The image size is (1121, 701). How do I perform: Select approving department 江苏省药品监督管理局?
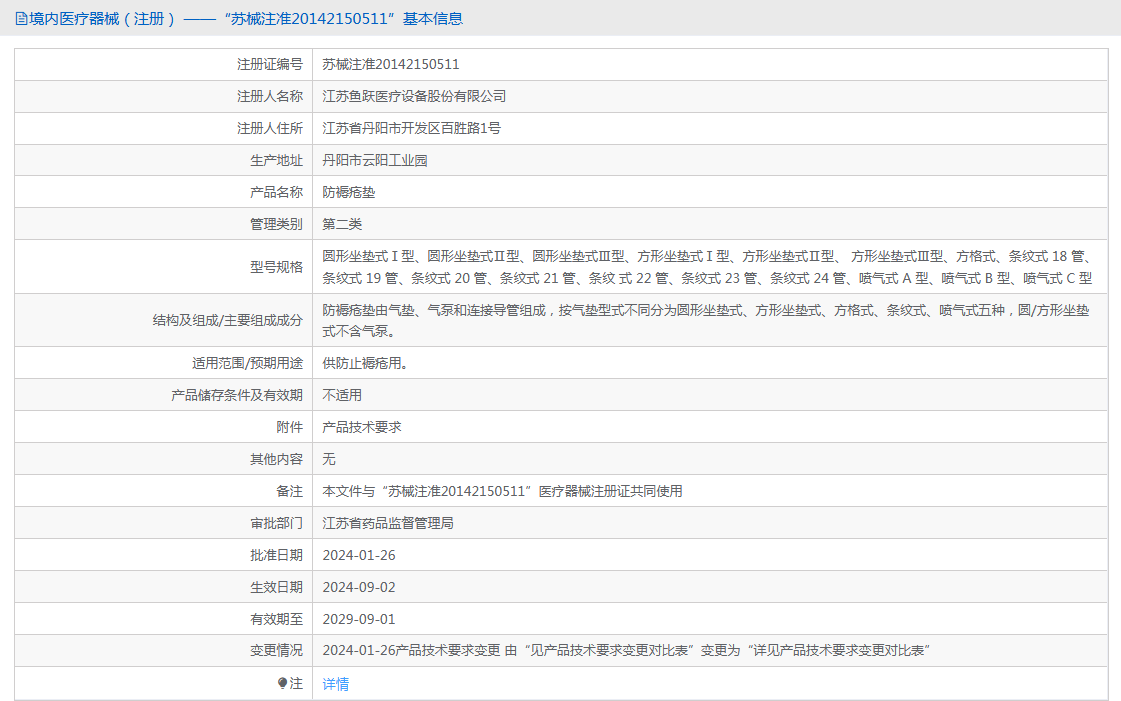pyautogui.click(x=387, y=523)
